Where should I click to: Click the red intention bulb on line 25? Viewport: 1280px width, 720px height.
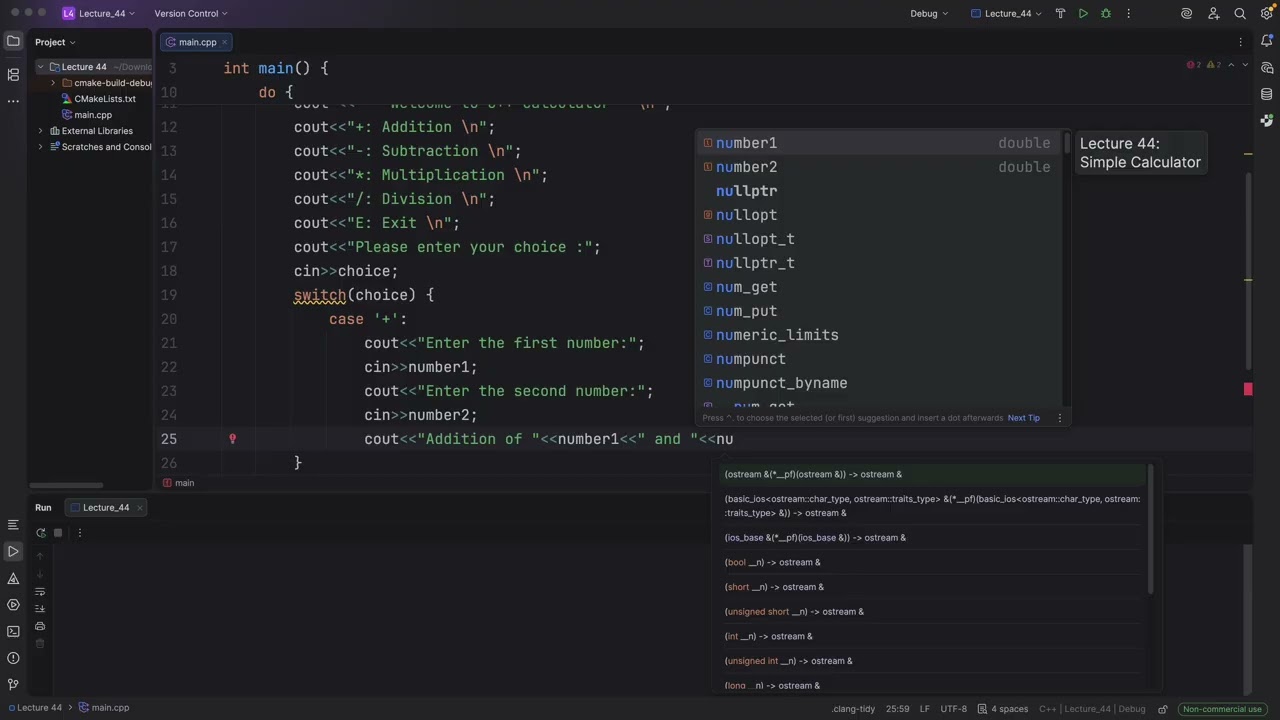pyautogui.click(x=232, y=439)
